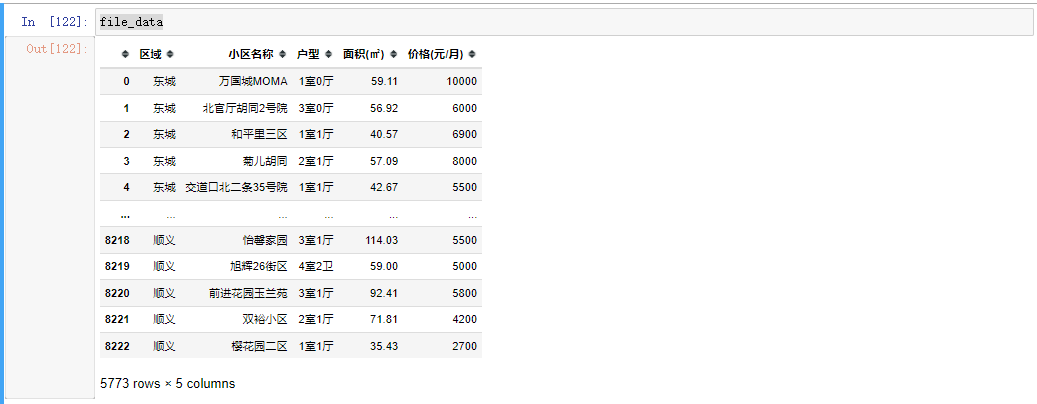
Task: Click the 3室0厅 layout cell
Action: tap(316, 108)
